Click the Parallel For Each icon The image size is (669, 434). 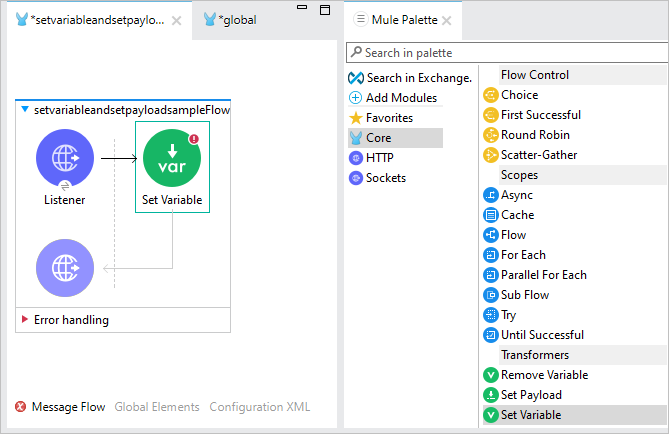click(491, 275)
